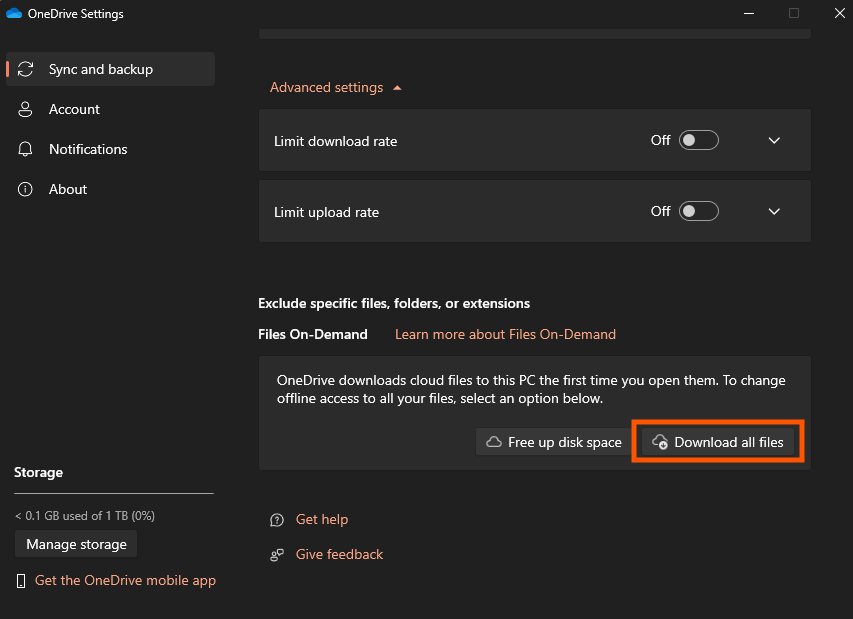Click the Notifications bell icon
Screen dimensions: 853x619
25,149
